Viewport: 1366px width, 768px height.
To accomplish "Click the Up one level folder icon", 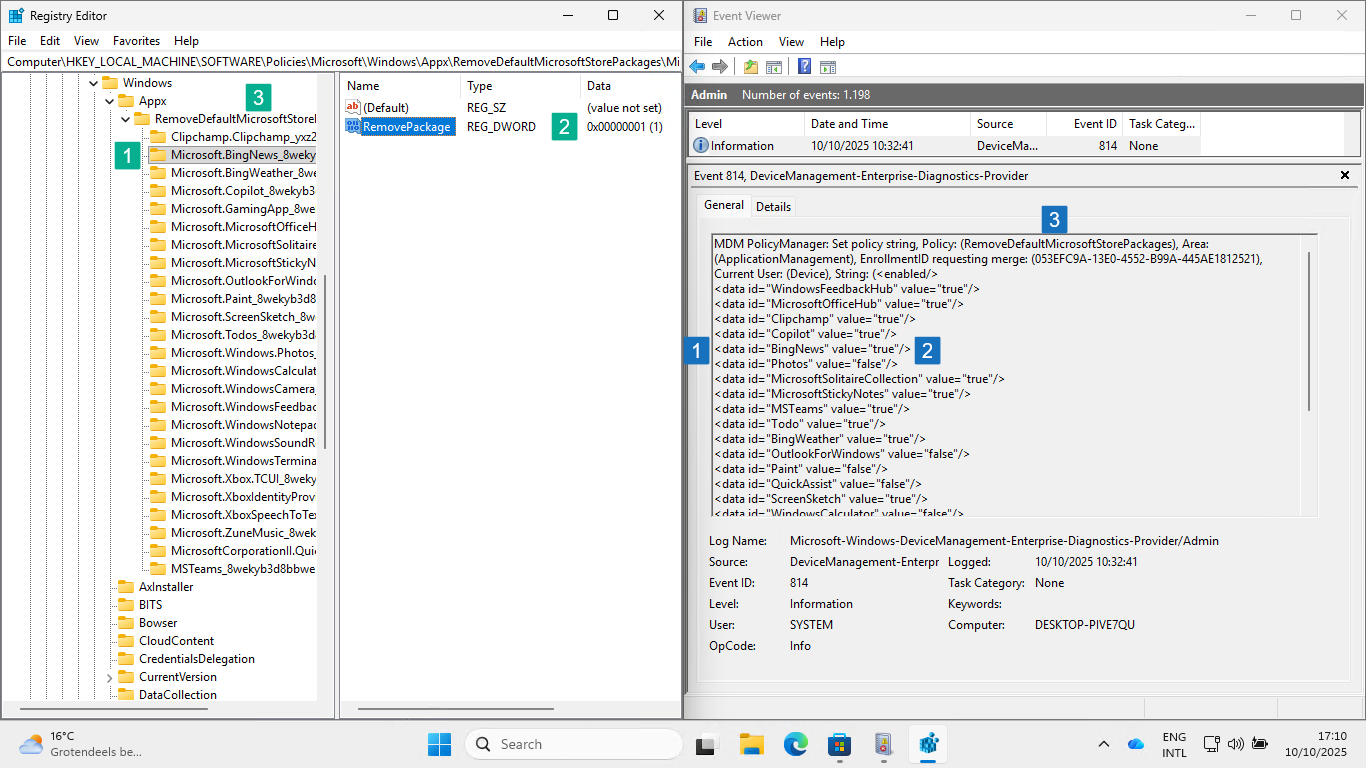I will (x=751, y=67).
